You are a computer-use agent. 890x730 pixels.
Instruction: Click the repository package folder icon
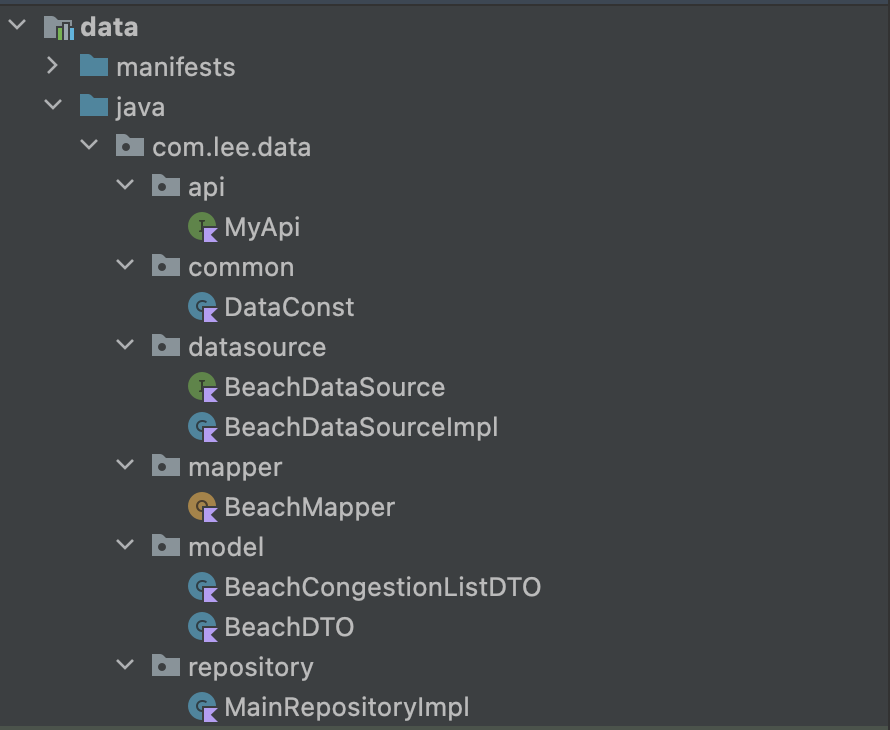(166, 666)
